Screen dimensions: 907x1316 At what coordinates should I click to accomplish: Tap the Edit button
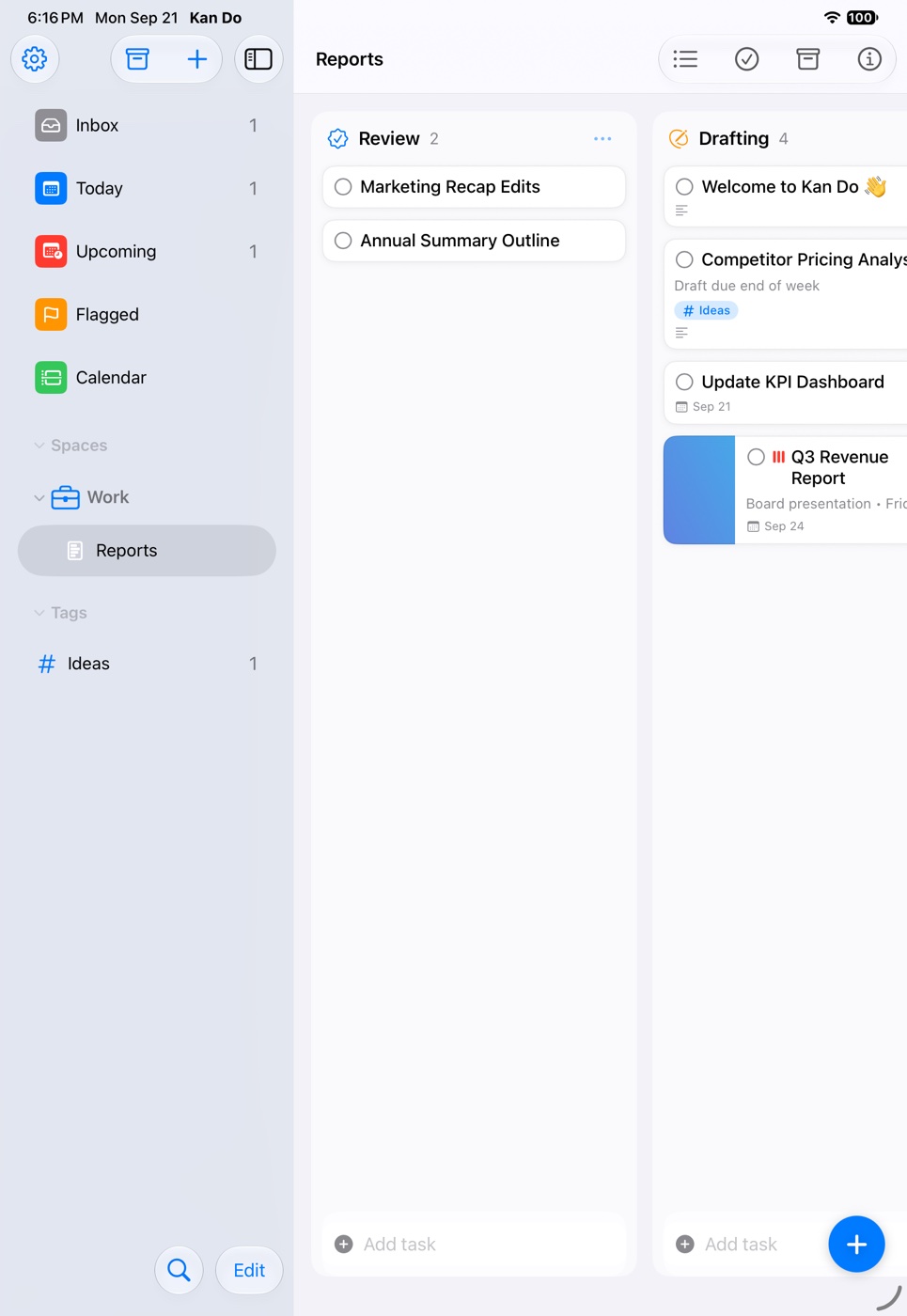(249, 1270)
